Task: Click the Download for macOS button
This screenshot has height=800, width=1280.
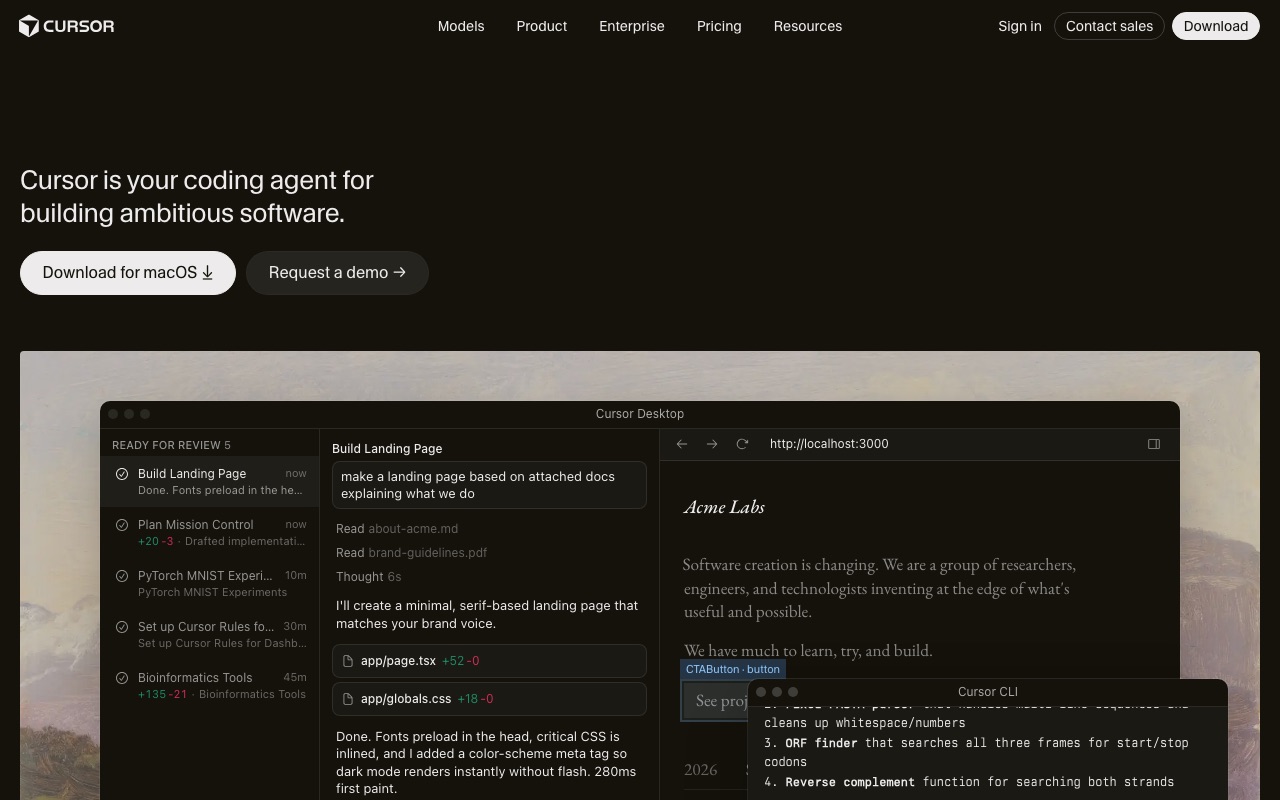Action: [128, 273]
